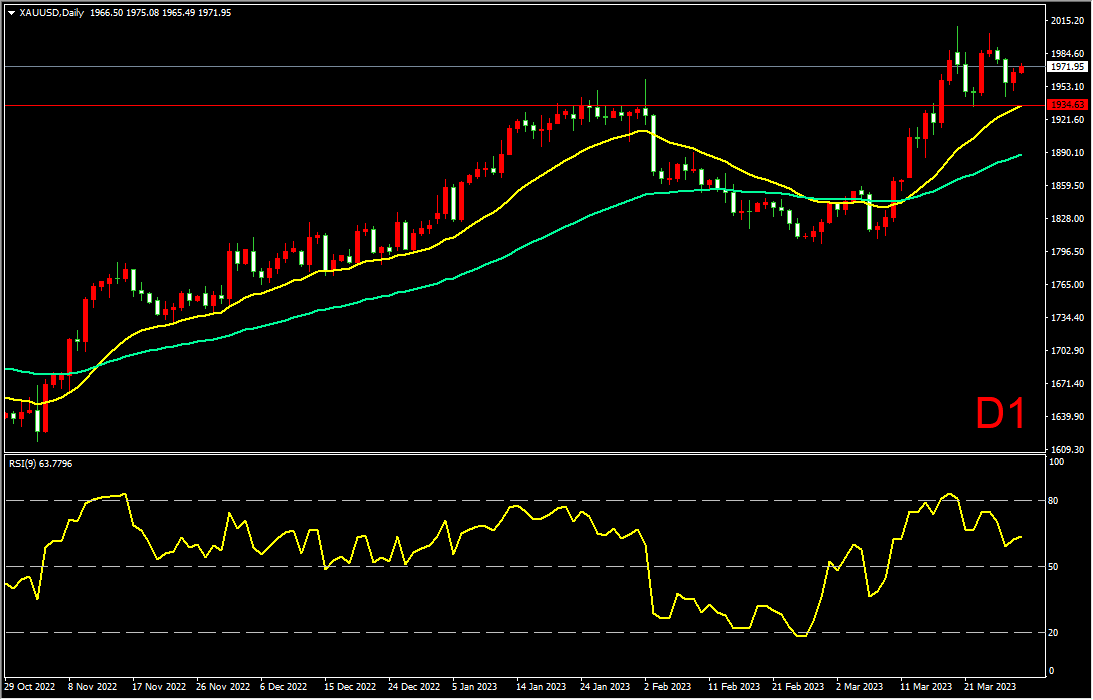Select the current price label 1971.95
Screen dimensions: 1093x700
click(1067, 67)
